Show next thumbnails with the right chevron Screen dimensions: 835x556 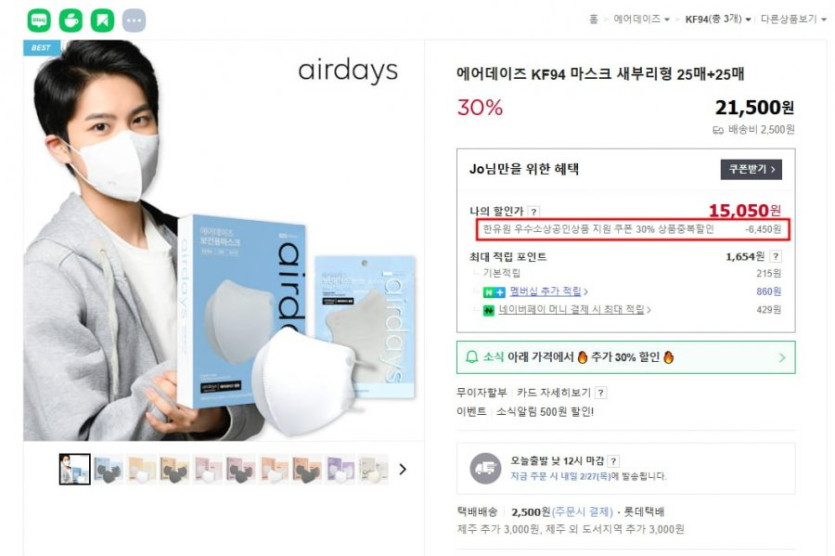tap(403, 469)
